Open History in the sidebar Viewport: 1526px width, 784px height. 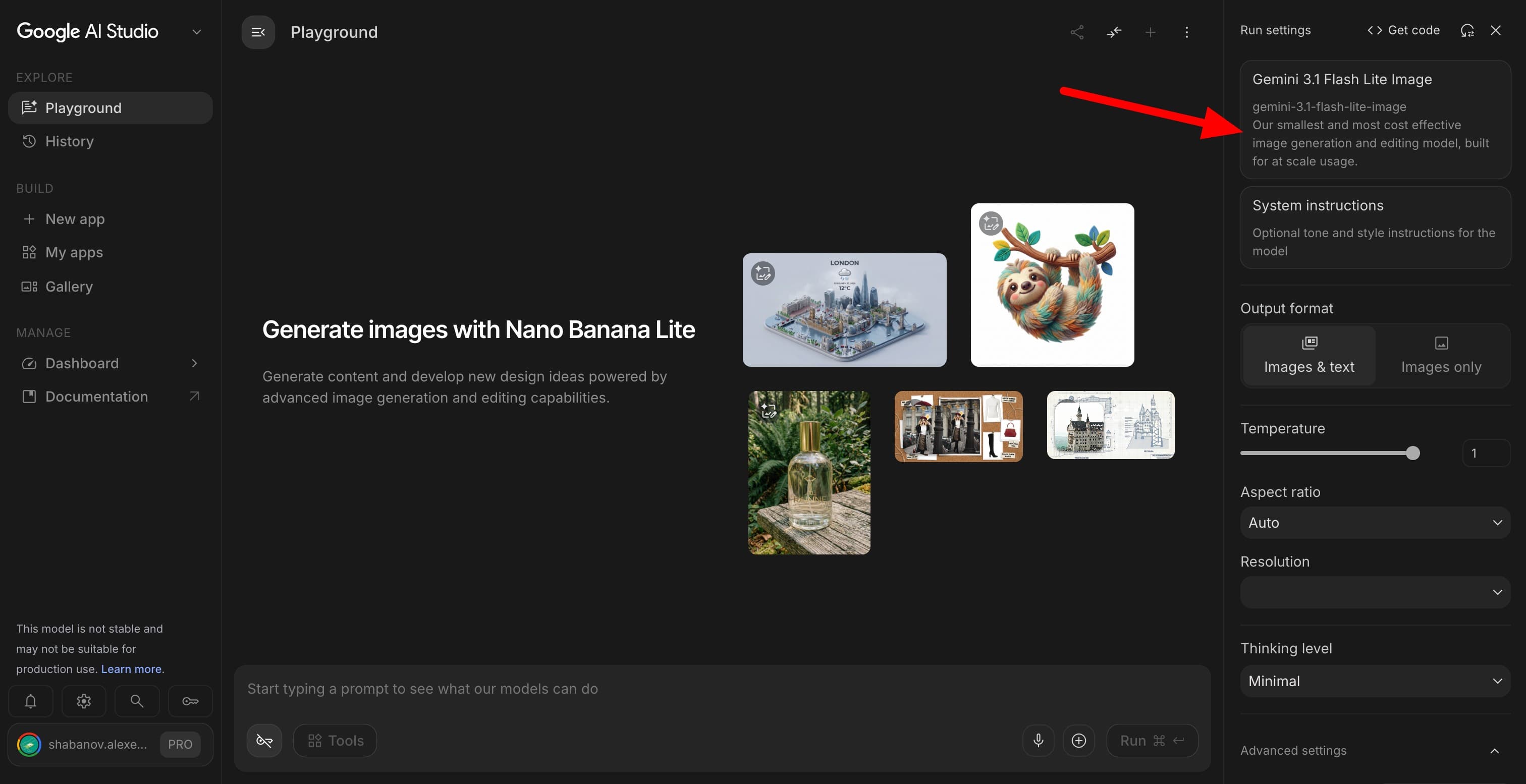(x=110, y=141)
